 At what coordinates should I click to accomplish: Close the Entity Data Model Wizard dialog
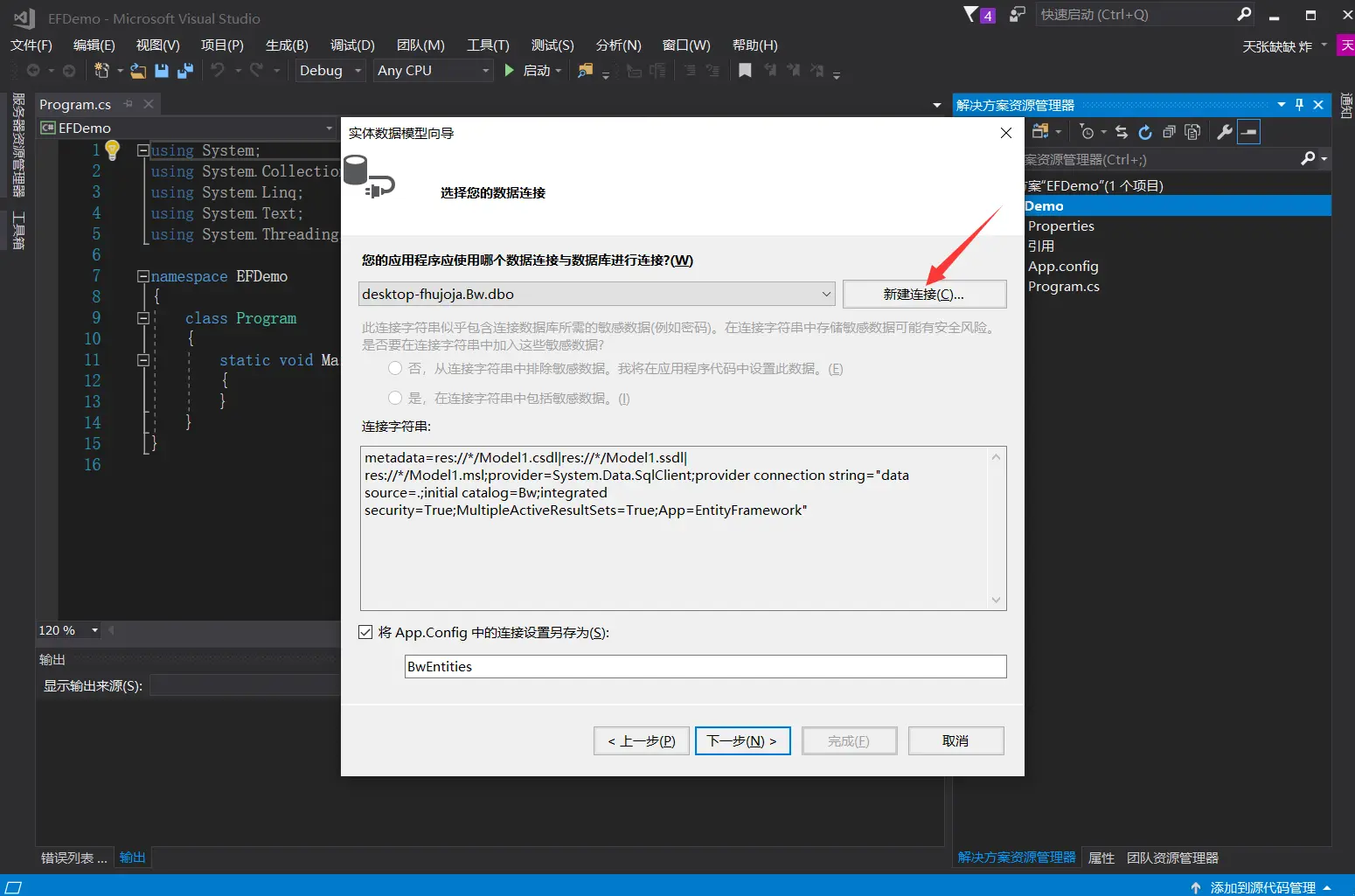(x=1006, y=133)
